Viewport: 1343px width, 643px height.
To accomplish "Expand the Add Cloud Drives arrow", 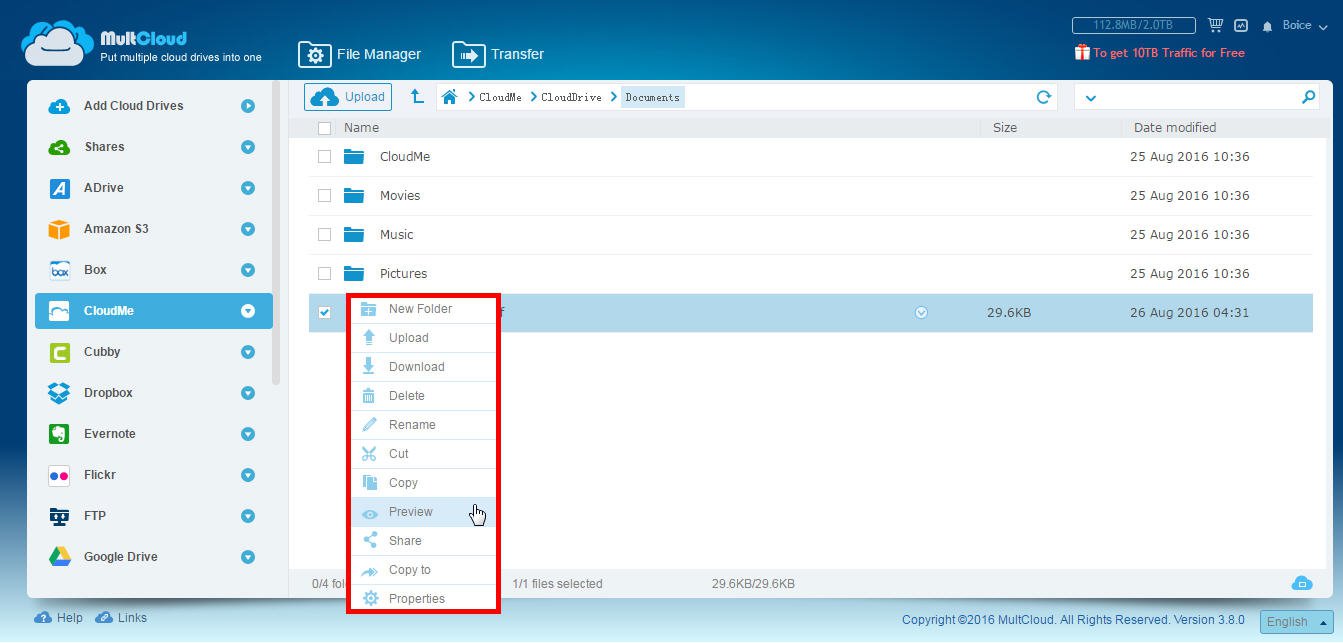I will (x=248, y=106).
